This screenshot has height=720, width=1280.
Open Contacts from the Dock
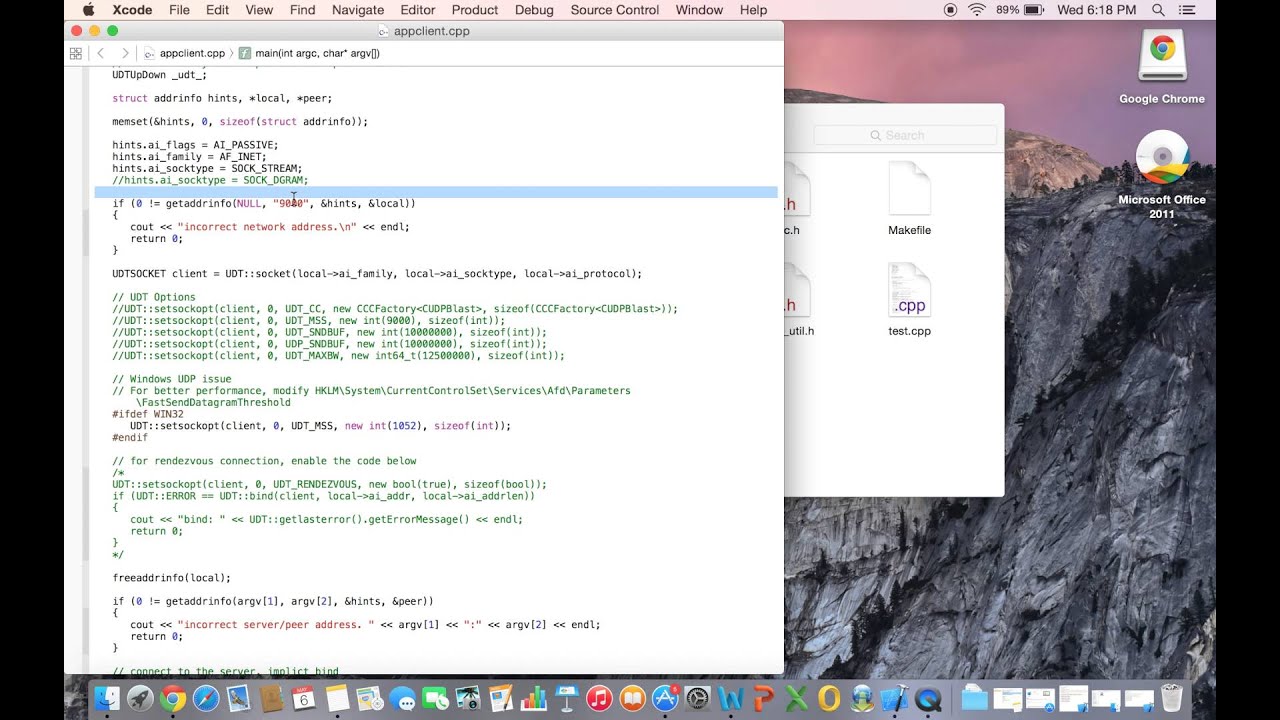(x=272, y=698)
